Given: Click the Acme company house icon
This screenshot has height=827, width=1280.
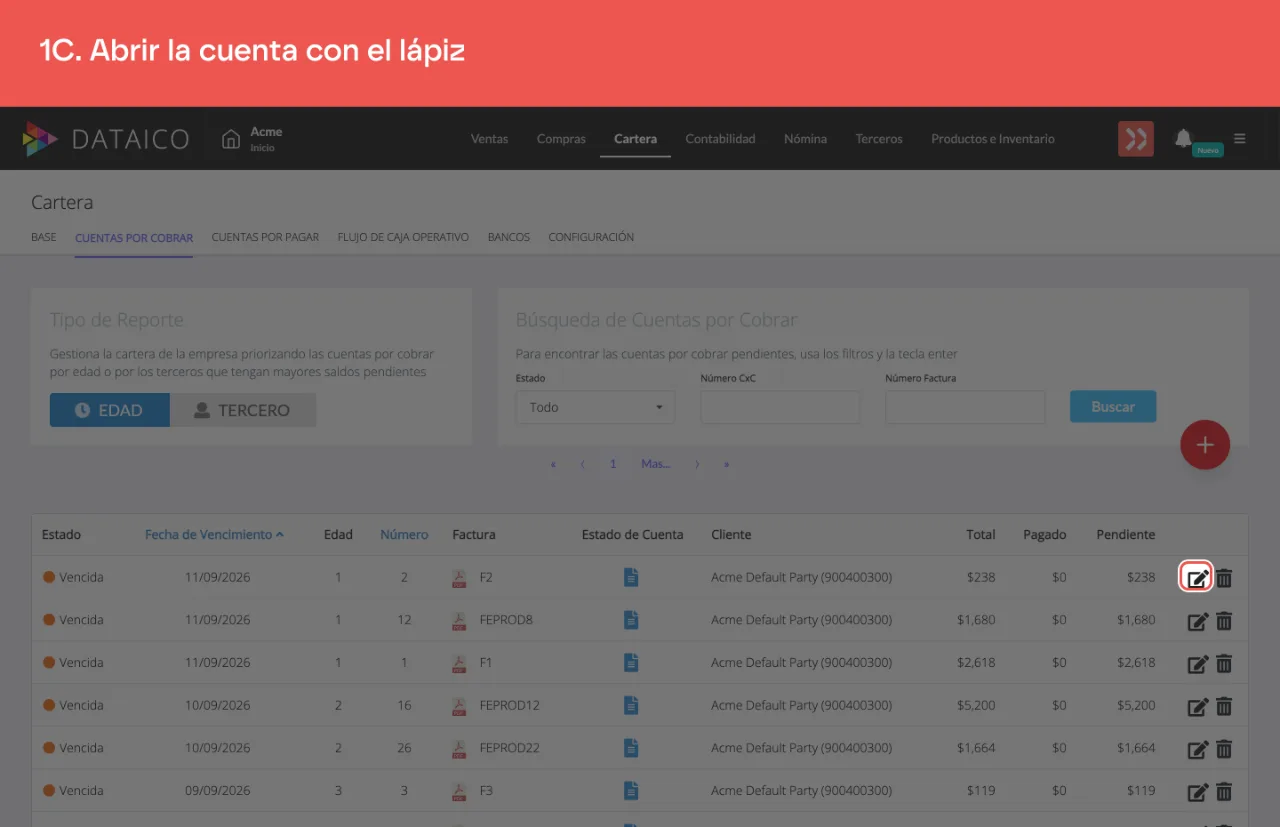Looking at the screenshot, I should (231, 139).
